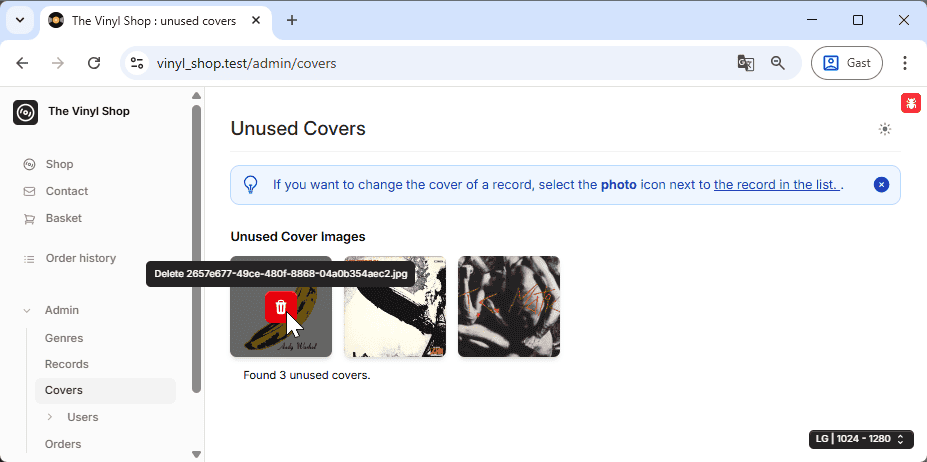The width and height of the screenshot is (927, 462).
Task: Open the Contact page
Action: [x=67, y=191]
